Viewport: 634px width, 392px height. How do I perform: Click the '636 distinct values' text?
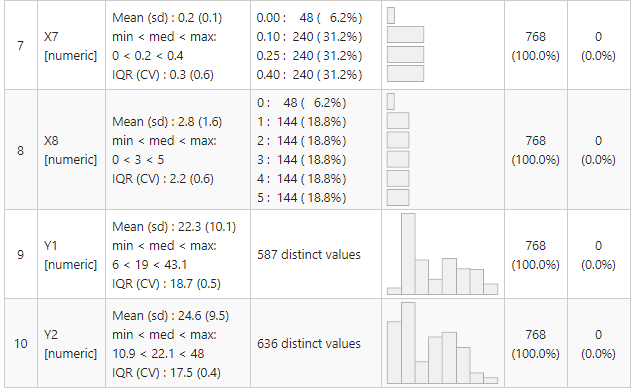[309, 343]
